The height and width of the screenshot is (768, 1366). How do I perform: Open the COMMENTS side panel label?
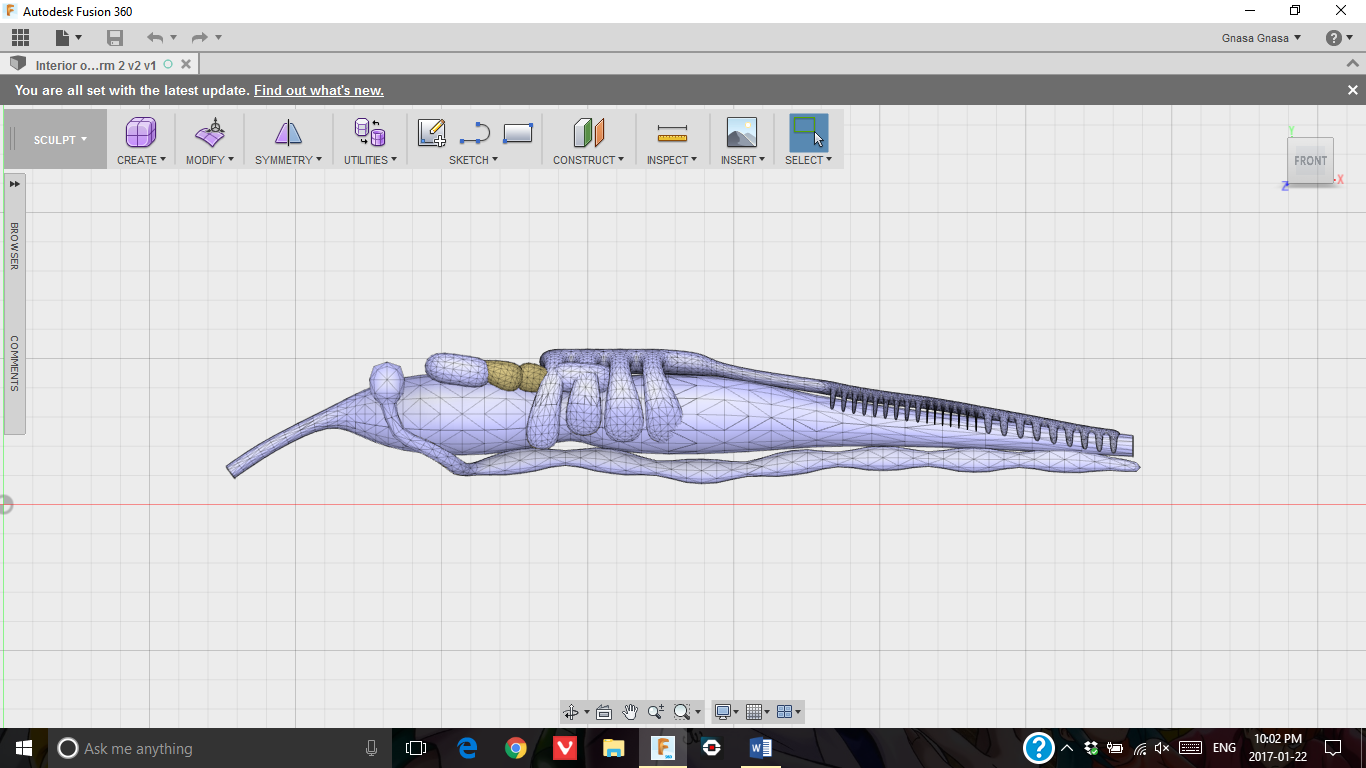click(15, 363)
